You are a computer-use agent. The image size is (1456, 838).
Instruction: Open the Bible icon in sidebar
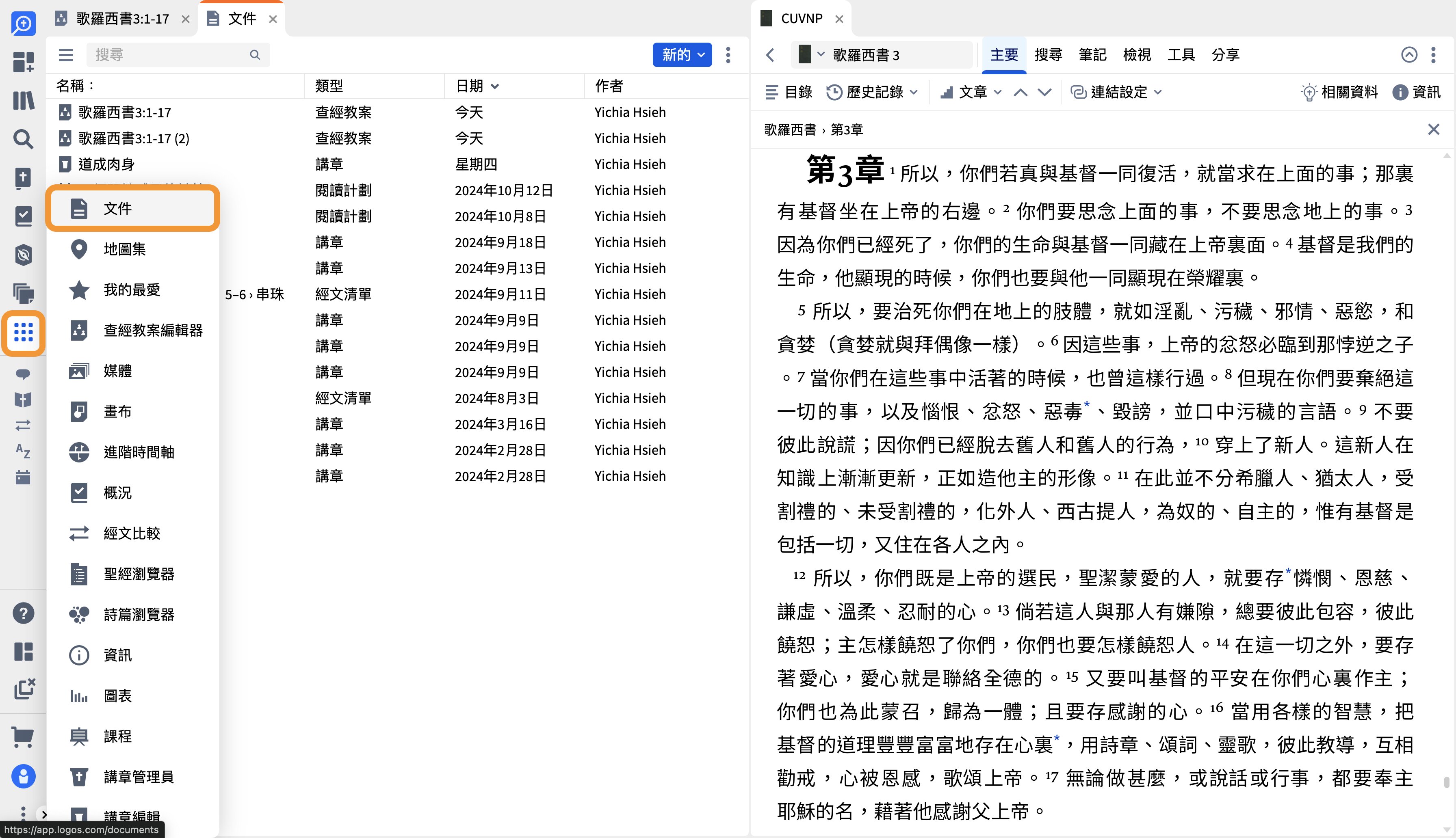click(23, 178)
